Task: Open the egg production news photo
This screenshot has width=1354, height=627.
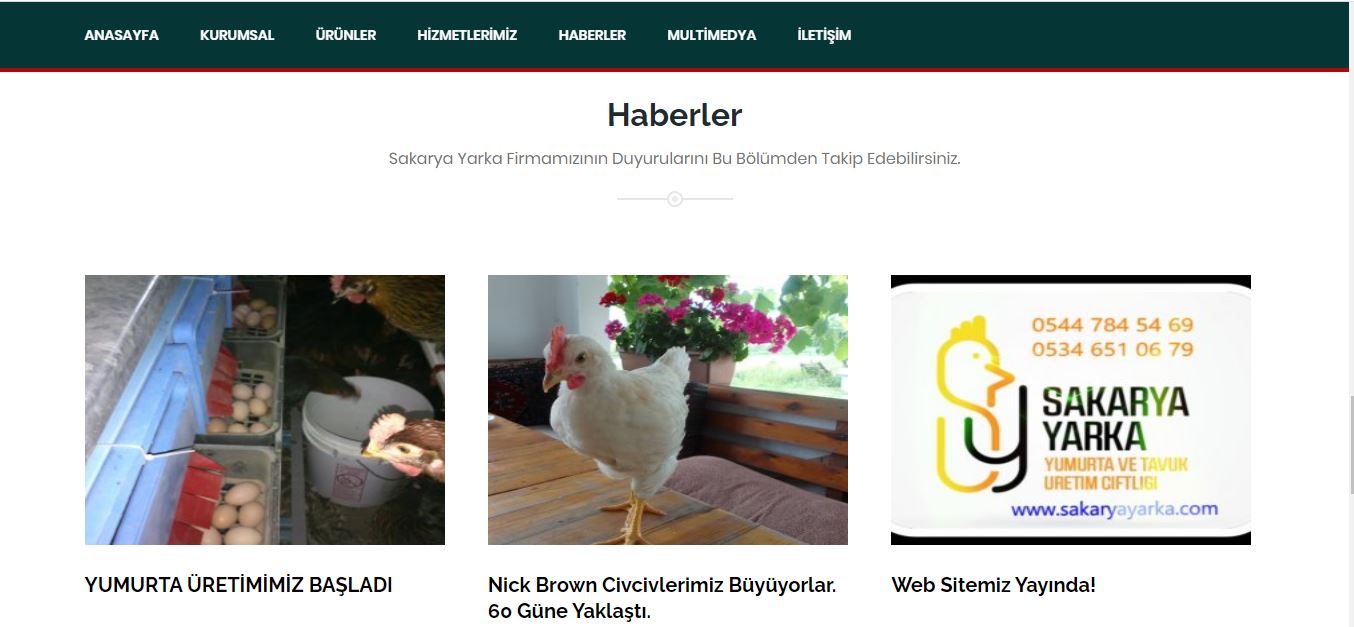Action: (265, 410)
